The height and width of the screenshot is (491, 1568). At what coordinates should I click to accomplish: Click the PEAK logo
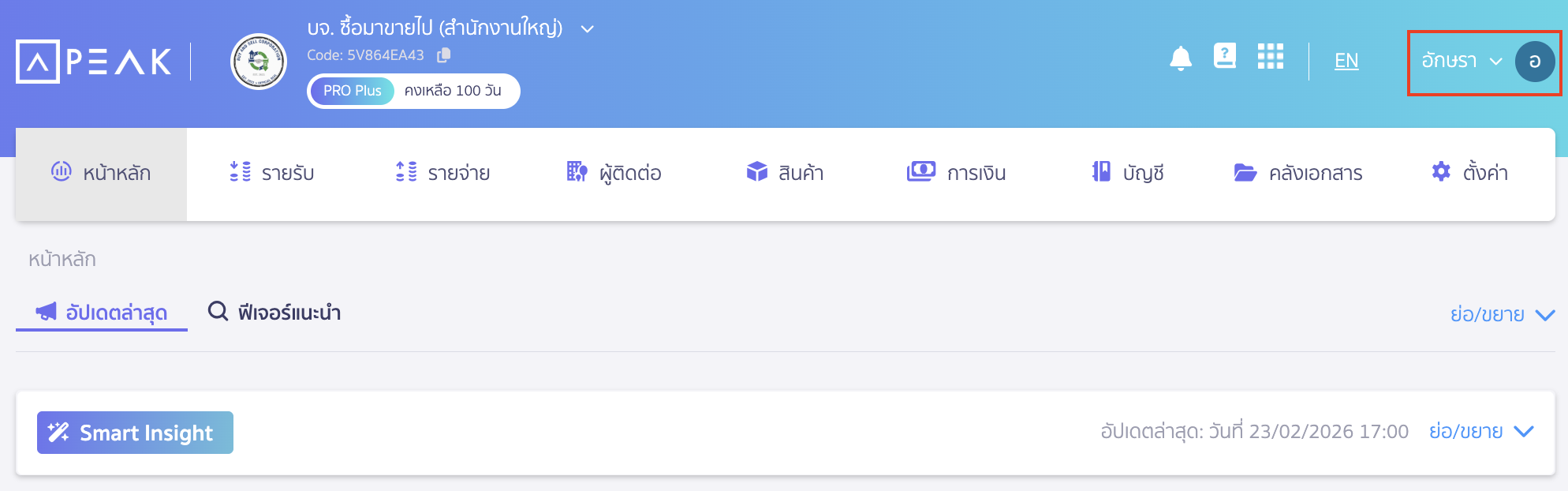tap(94, 62)
